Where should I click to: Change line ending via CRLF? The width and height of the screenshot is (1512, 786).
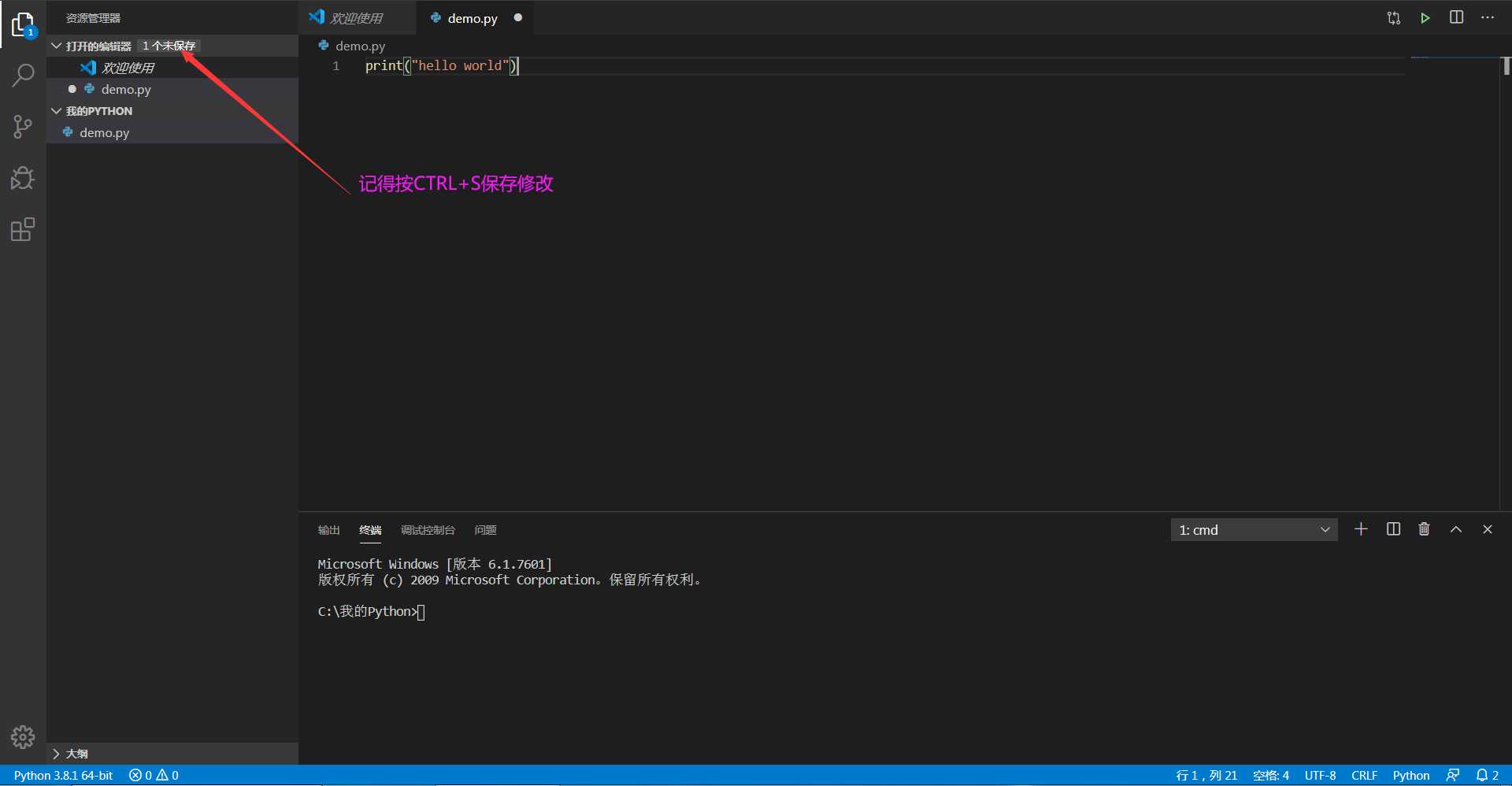pyautogui.click(x=1364, y=776)
